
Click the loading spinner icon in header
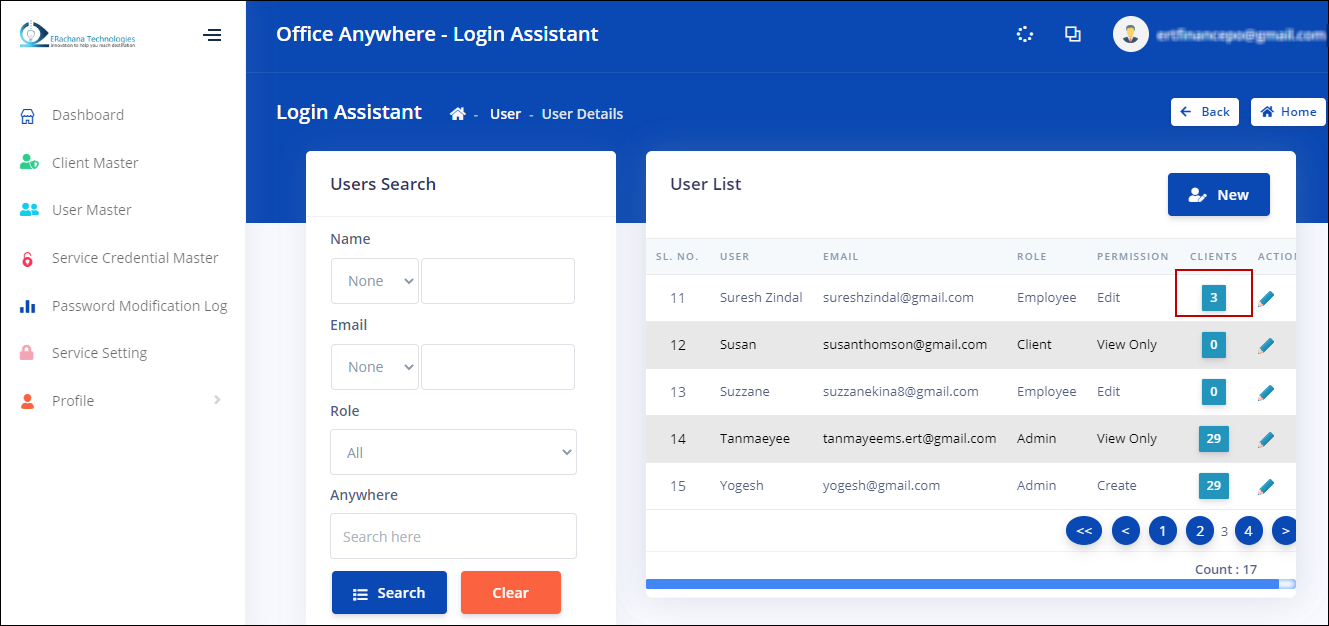tap(1025, 34)
